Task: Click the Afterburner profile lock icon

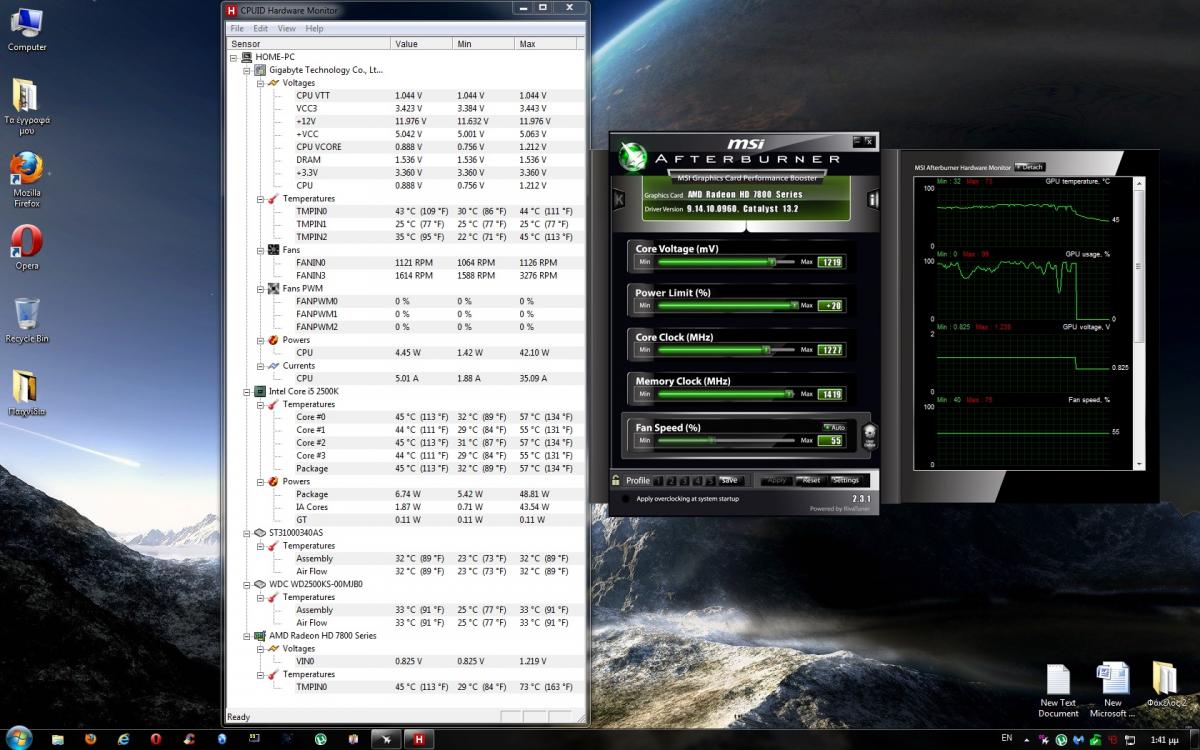Action: pyautogui.click(x=616, y=480)
